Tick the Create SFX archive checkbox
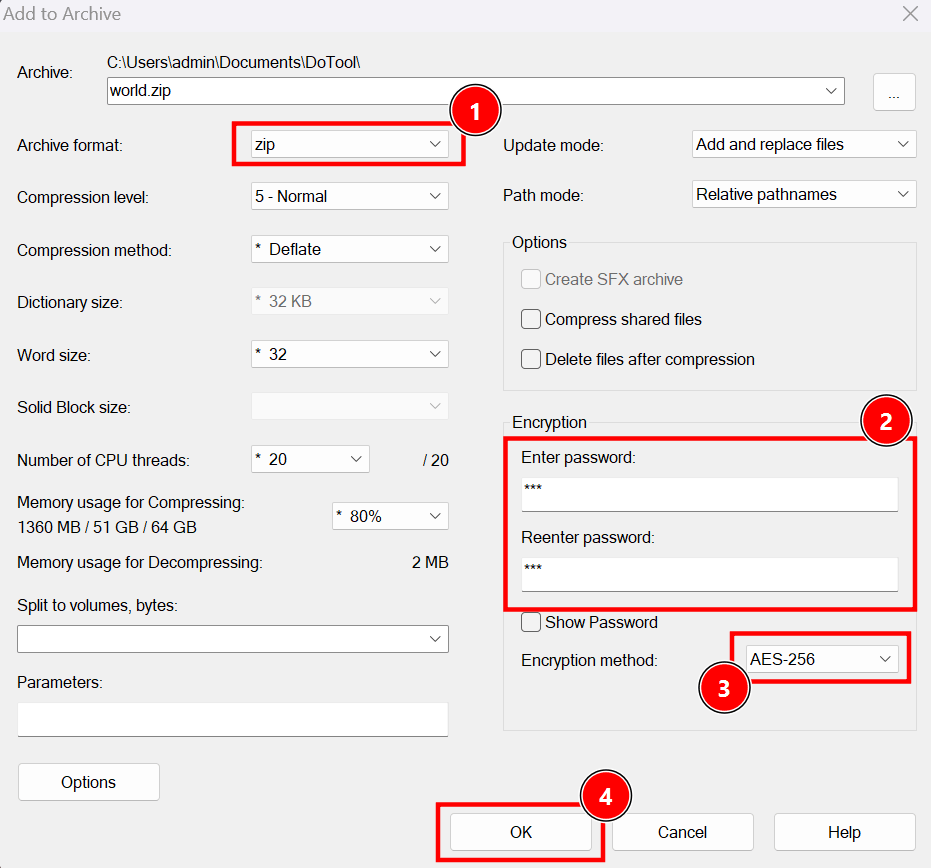 pos(531,279)
